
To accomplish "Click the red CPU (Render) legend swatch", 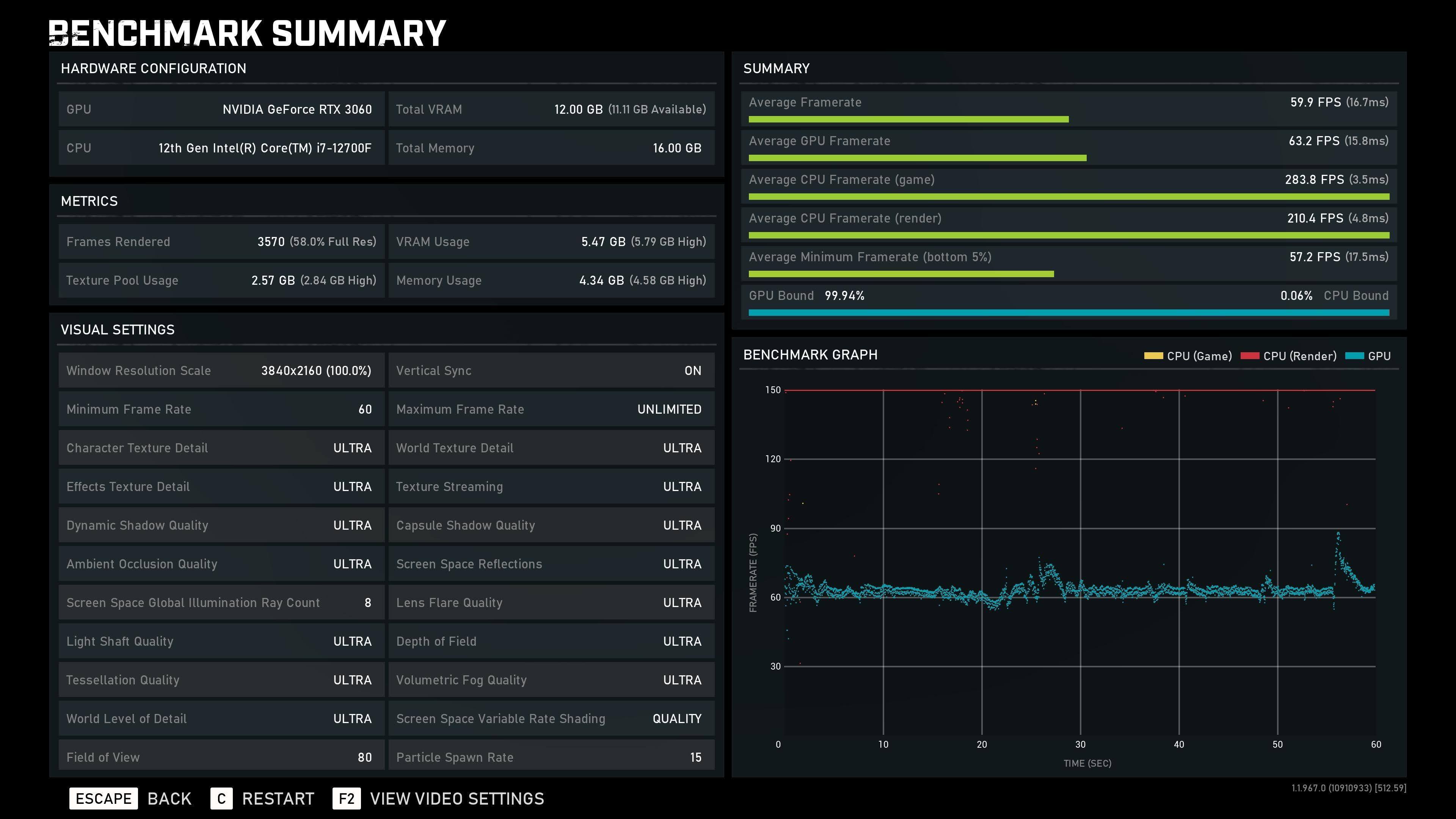I will pyautogui.click(x=1250, y=356).
